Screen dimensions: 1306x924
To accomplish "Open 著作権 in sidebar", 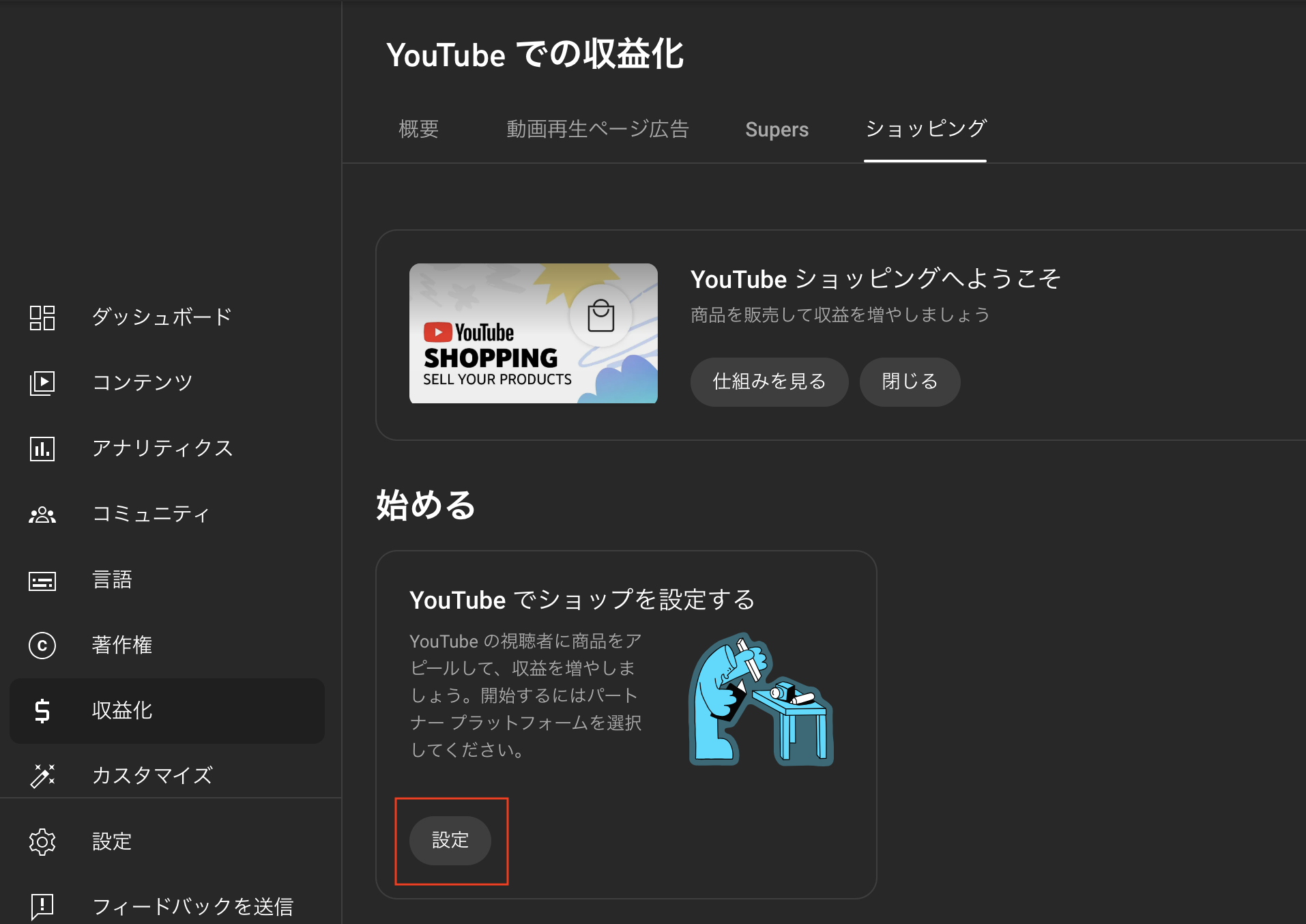I will click(122, 644).
